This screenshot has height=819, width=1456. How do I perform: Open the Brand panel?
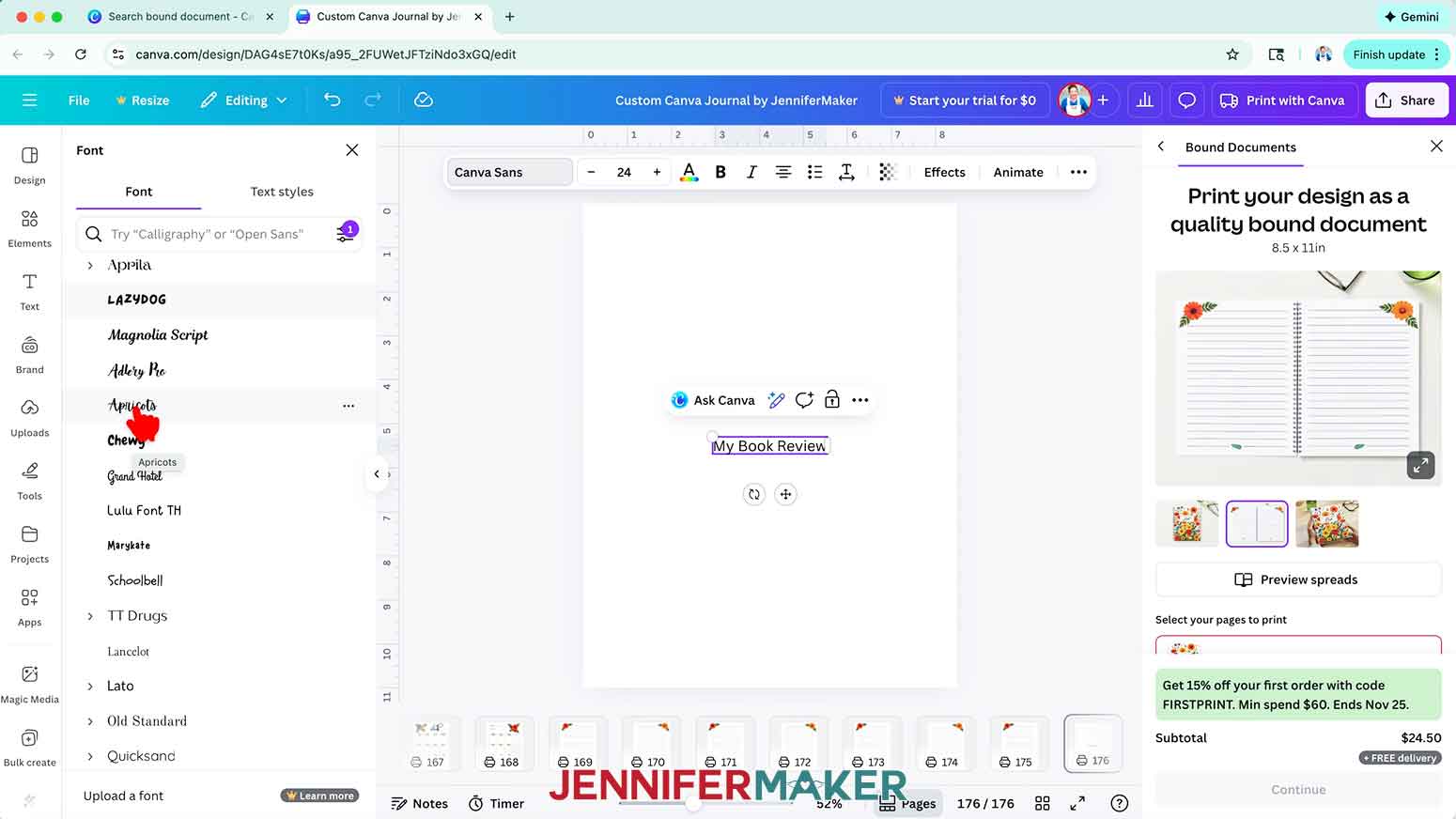coord(29,355)
